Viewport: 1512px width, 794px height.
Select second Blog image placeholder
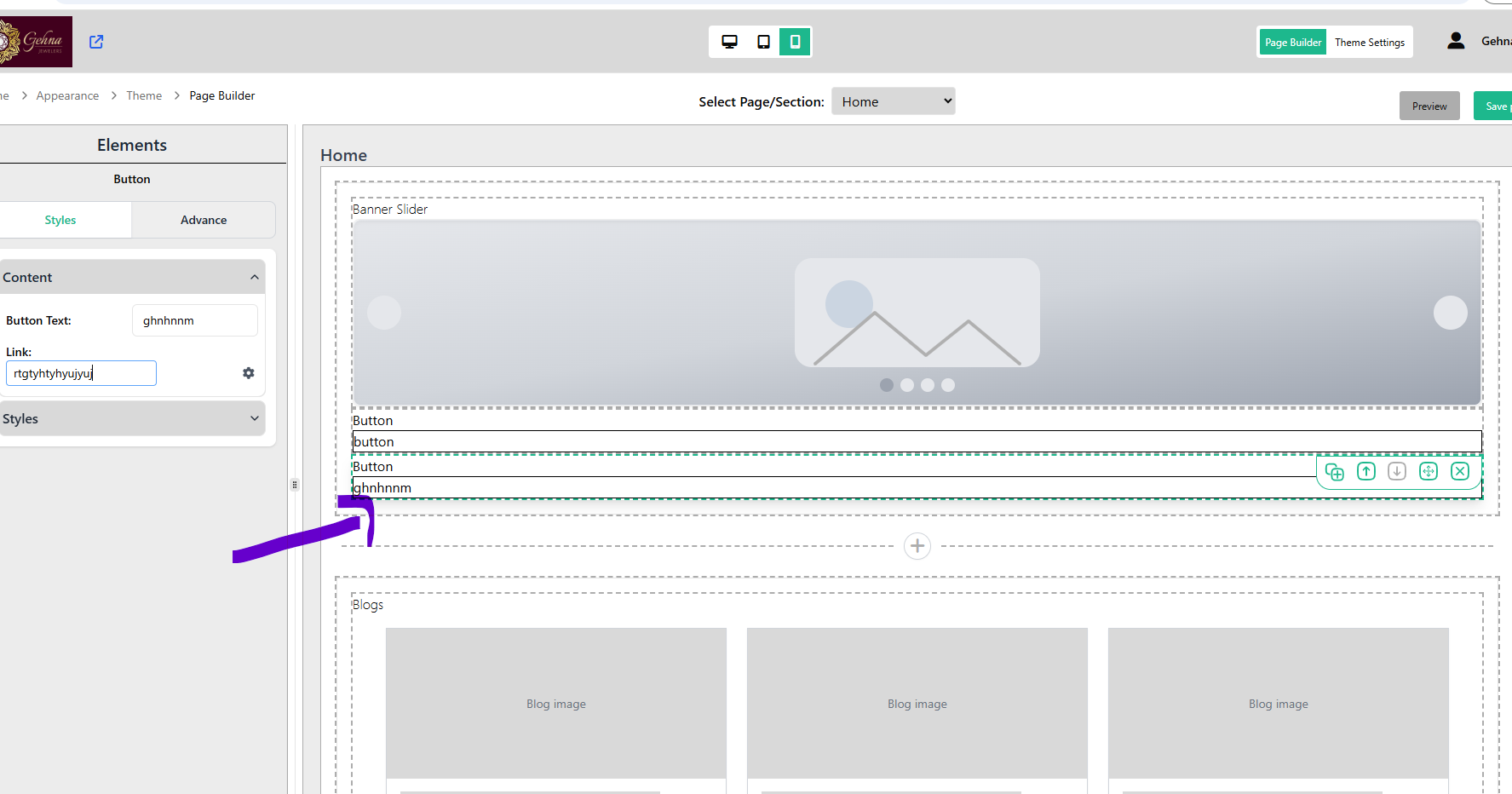pyautogui.click(x=917, y=704)
